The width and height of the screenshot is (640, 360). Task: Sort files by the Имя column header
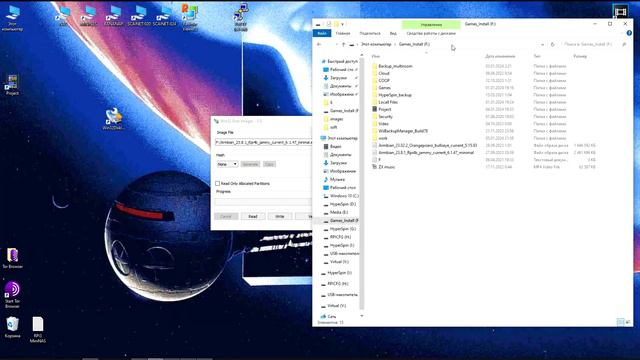point(376,56)
